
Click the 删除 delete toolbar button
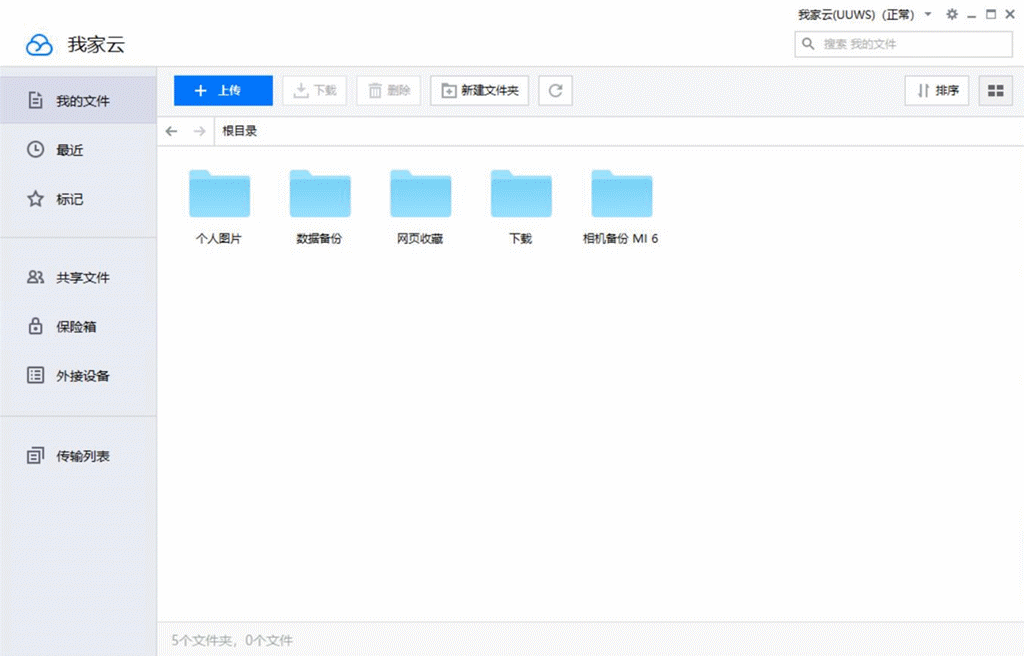(389, 90)
